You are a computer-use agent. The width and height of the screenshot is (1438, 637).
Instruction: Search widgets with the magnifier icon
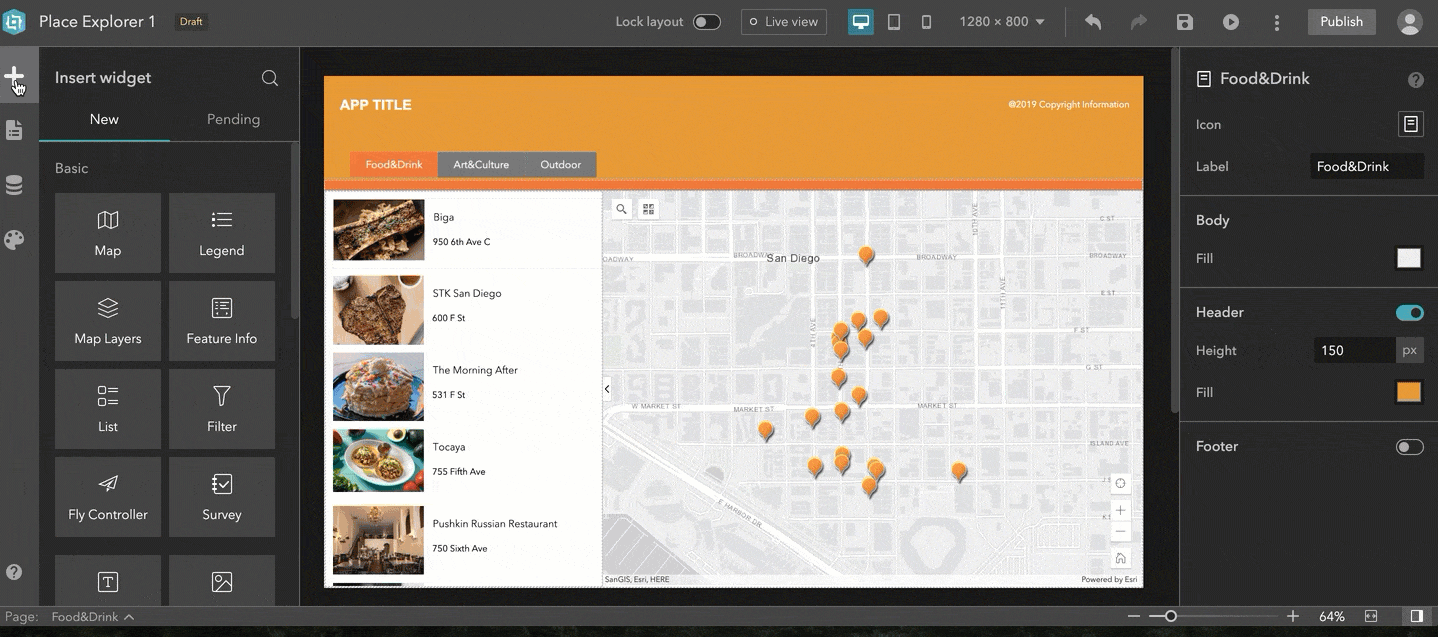[x=270, y=78]
